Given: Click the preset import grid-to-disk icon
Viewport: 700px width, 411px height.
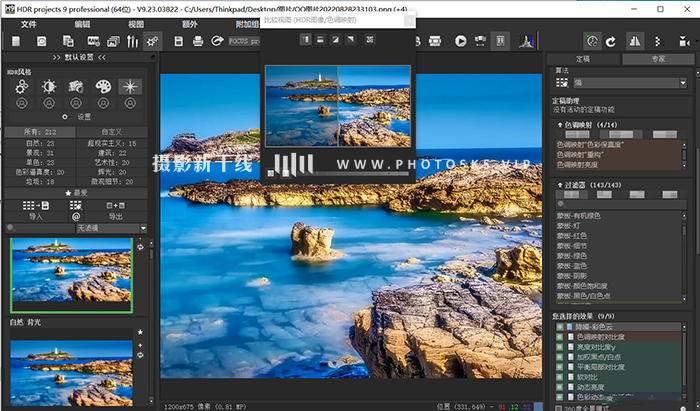Looking at the screenshot, I should (x=36, y=206).
